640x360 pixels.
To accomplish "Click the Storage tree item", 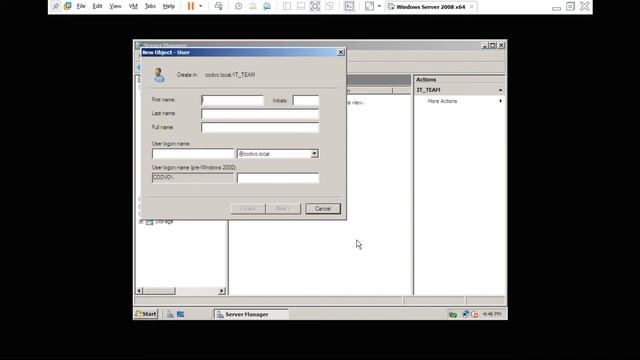I will pyautogui.click(x=164, y=221).
